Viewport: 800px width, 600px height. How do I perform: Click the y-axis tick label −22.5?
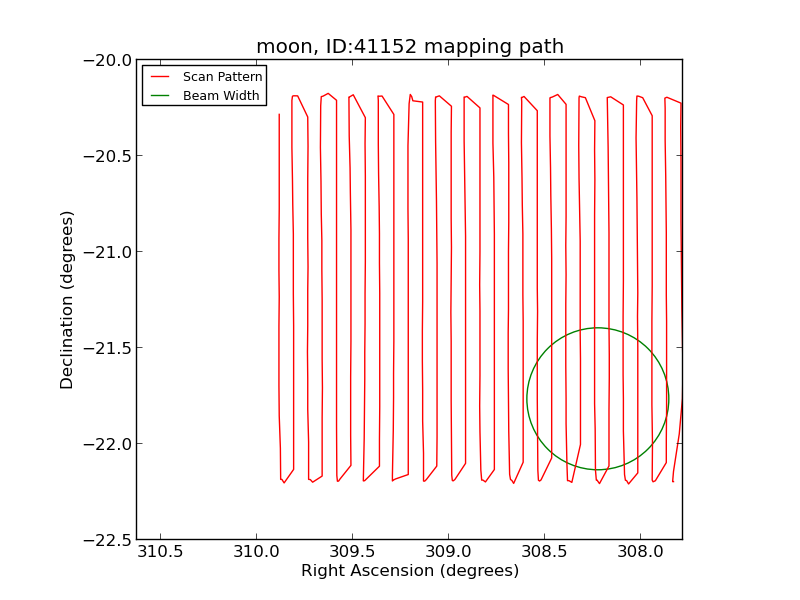(x=107, y=539)
